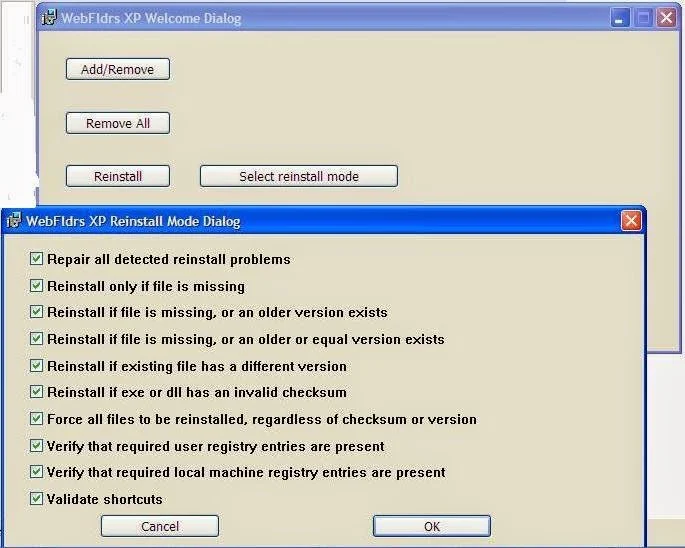Toggle Repair all detected reinstall problems
685x548 pixels.
tap(36, 259)
